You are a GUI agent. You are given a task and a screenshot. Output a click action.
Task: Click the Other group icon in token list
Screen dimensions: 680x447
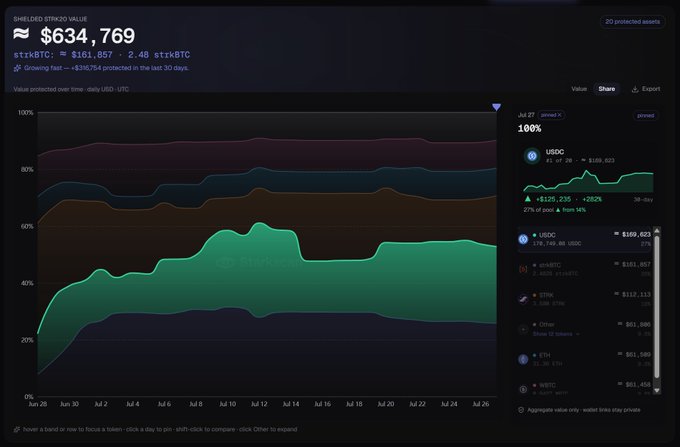[523, 329]
